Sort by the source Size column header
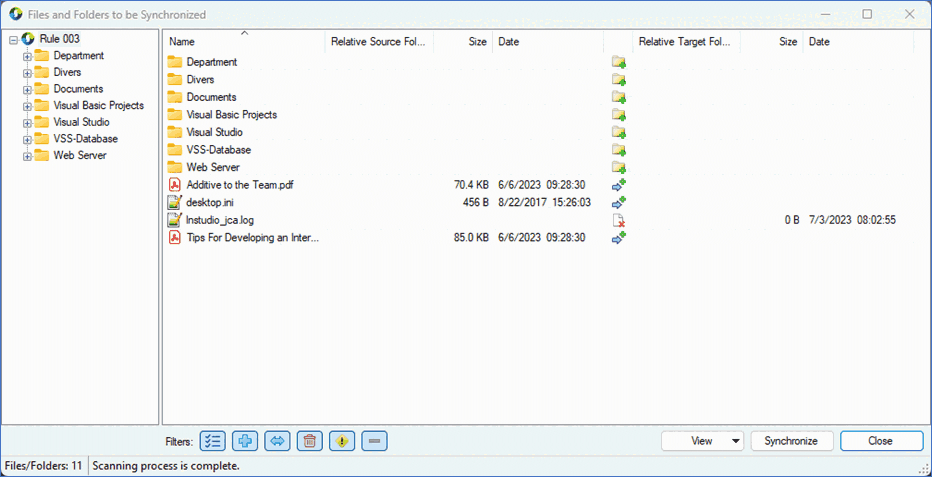Image resolution: width=932 pixels, height=477 pixels. pos(463,42)
